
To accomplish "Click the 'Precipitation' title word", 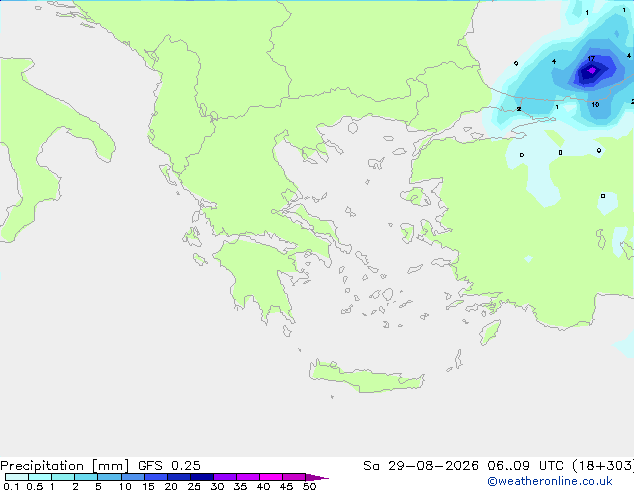I will click(42, 466).
